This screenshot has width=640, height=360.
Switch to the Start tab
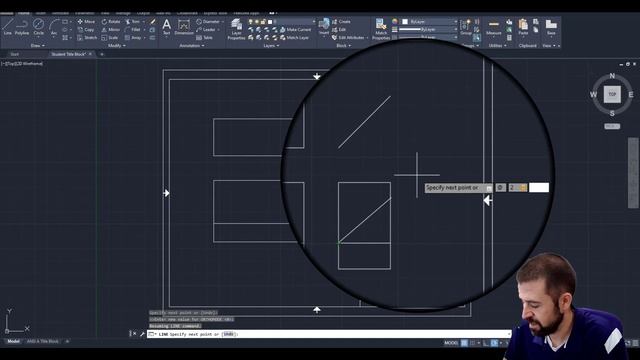[x=15, y=54]
